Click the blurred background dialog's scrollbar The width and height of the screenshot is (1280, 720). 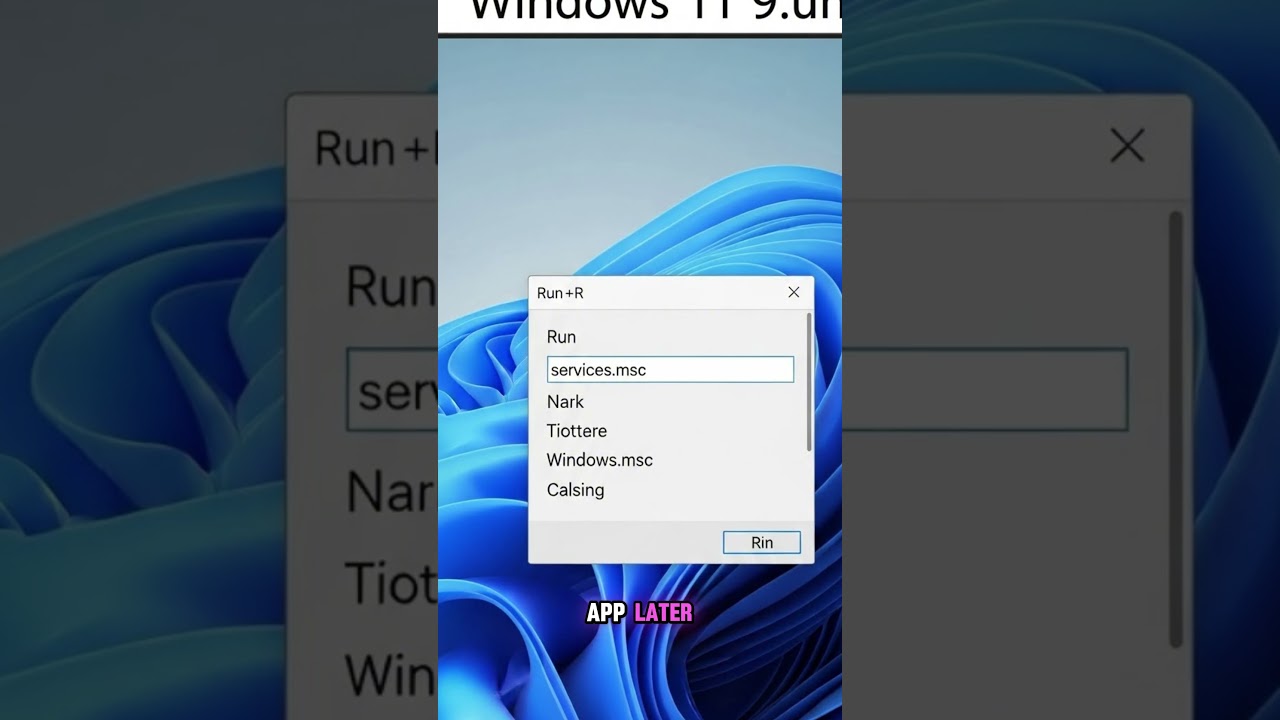coord(1176,430)
